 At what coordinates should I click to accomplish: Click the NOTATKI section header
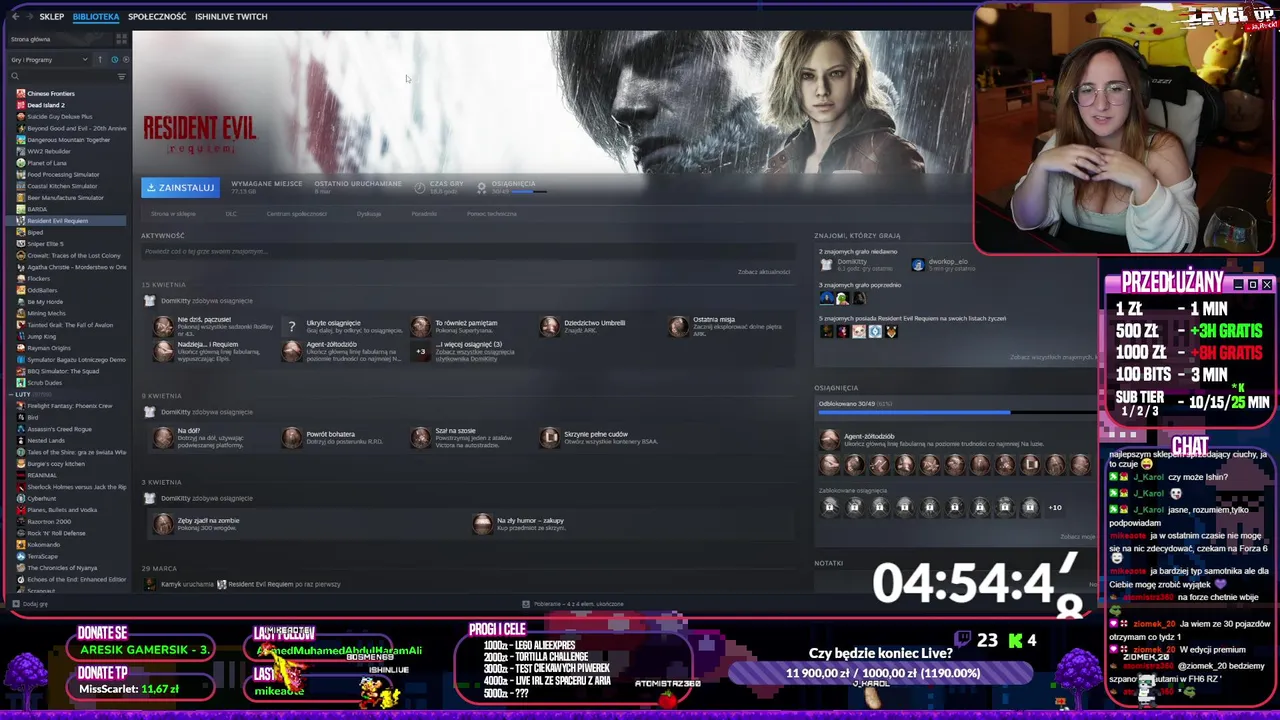pyautogui.click(x=829, y=563)
